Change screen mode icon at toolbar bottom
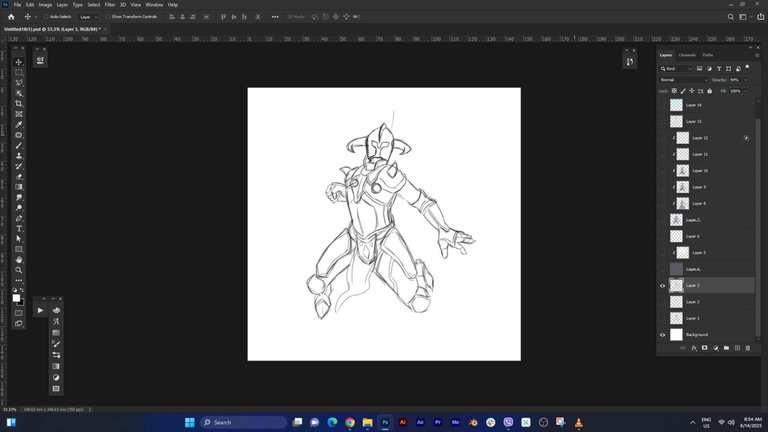 coord(19,324)
